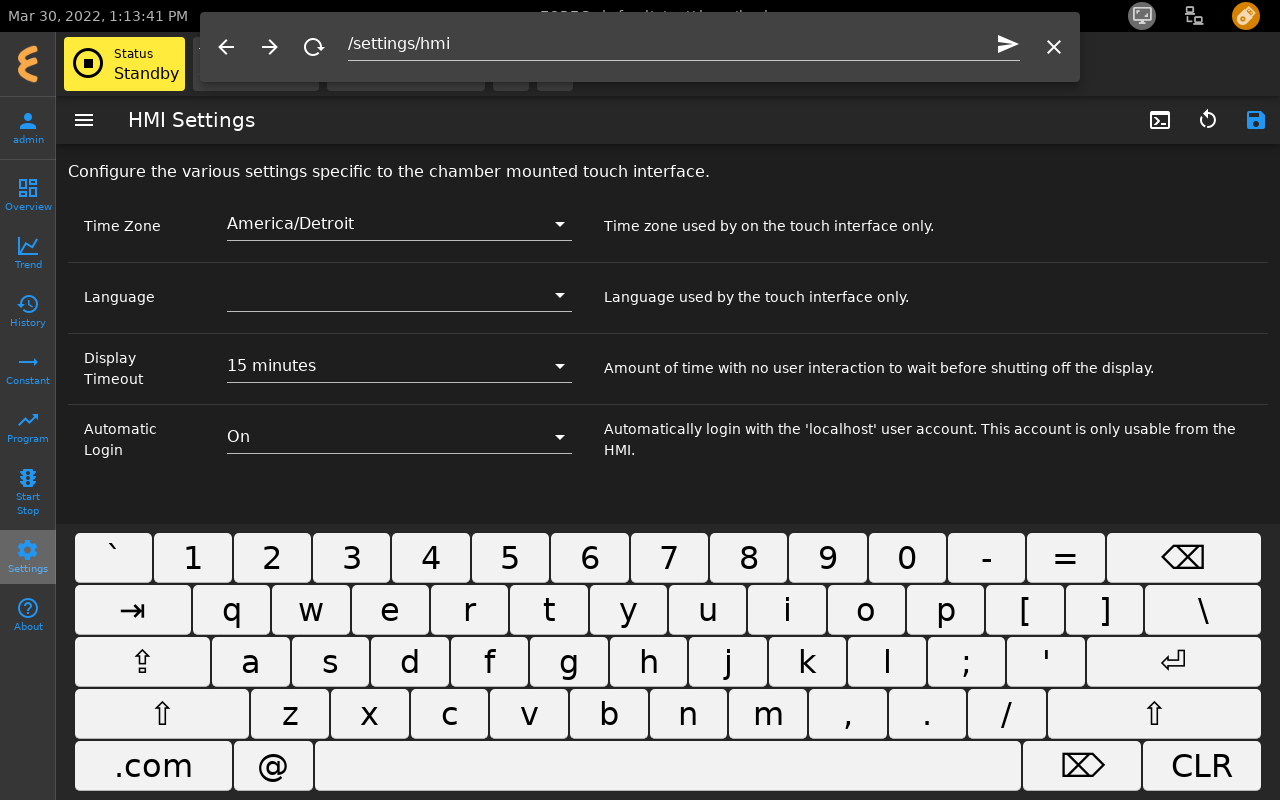1280x800 pixels.
Task: Expand the Automatic Login dropdown
Action: [x=399, y=437]
